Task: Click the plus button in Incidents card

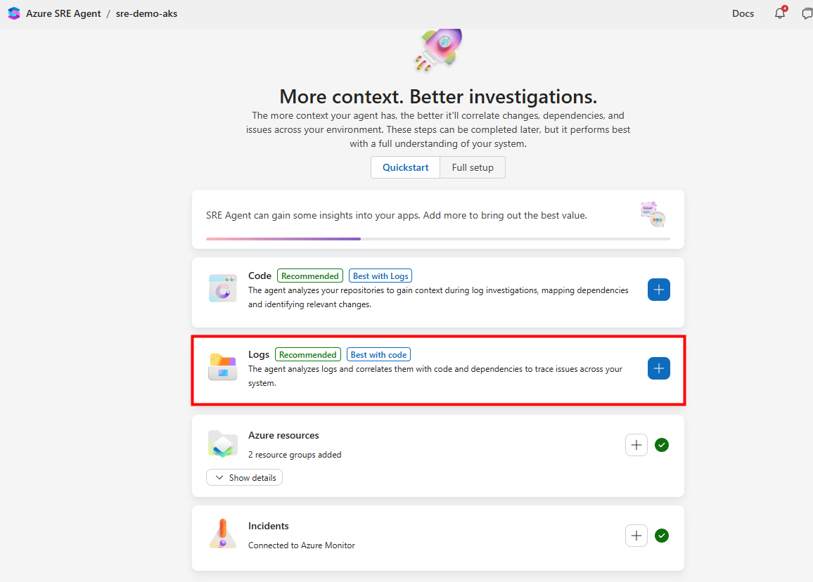Action: (x=636, y=536)
